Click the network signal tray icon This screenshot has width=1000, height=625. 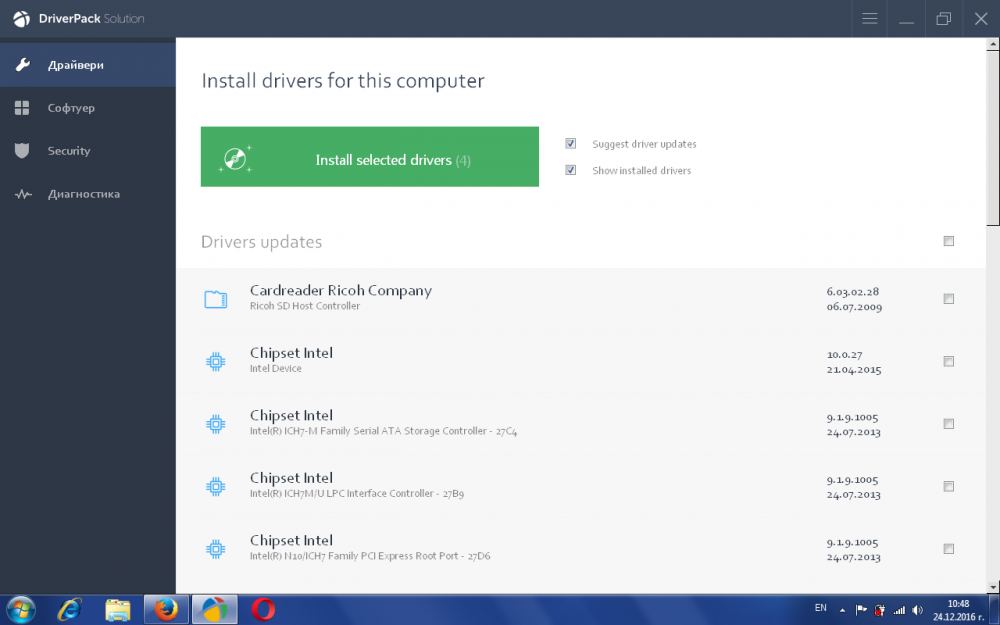click(899, 610)
